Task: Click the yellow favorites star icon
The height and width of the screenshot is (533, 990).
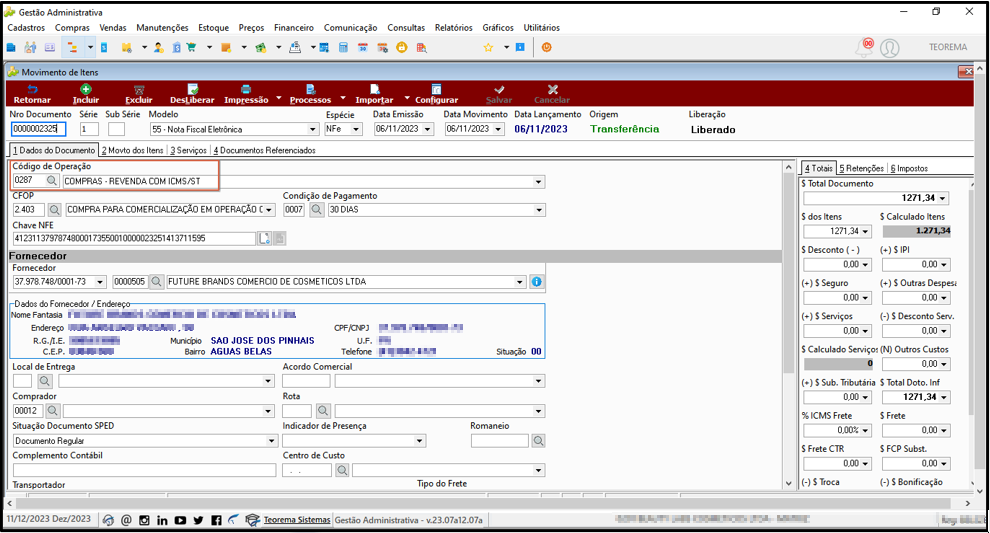Action: coord(488,47)
